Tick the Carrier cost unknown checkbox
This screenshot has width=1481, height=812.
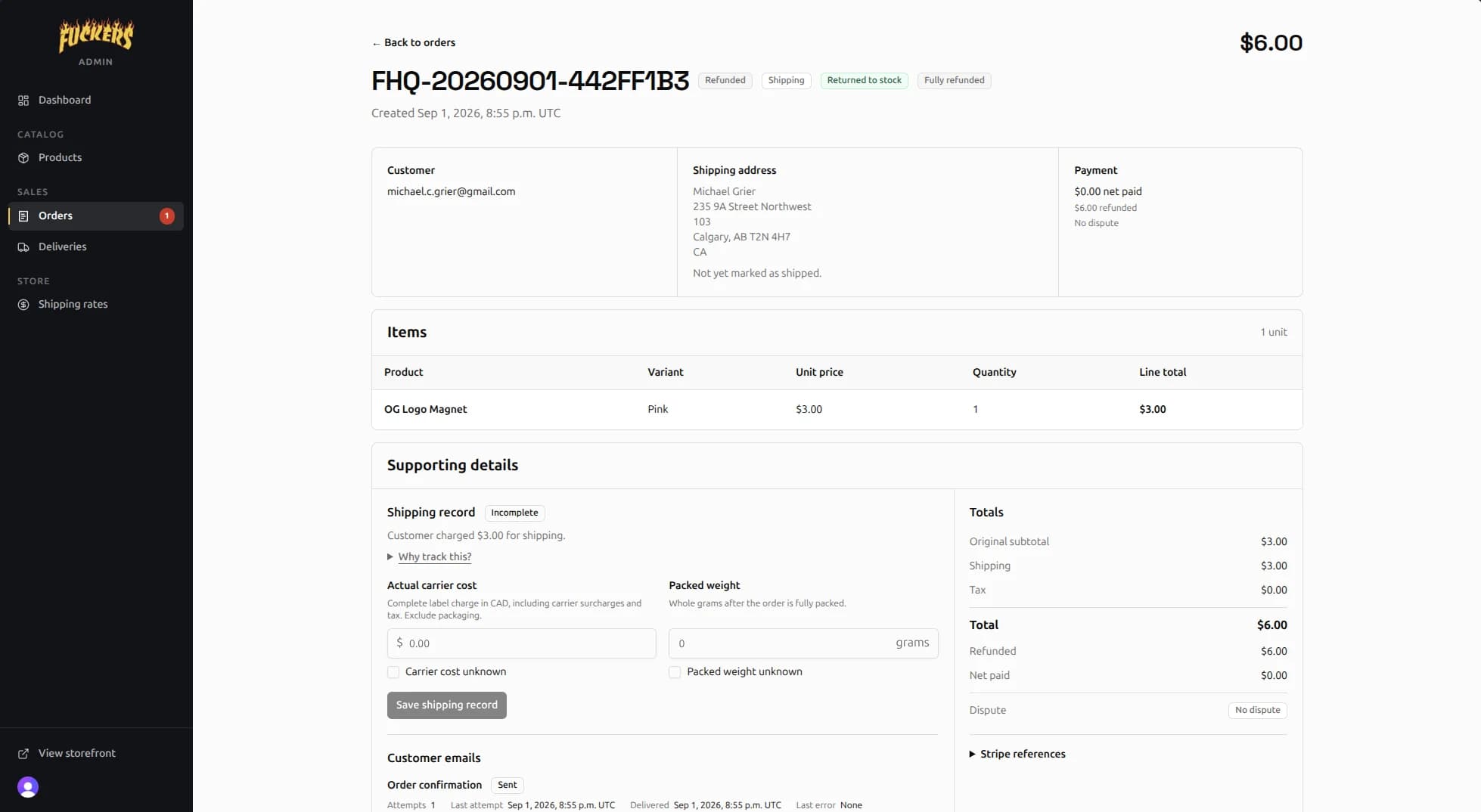coord(393,672)
